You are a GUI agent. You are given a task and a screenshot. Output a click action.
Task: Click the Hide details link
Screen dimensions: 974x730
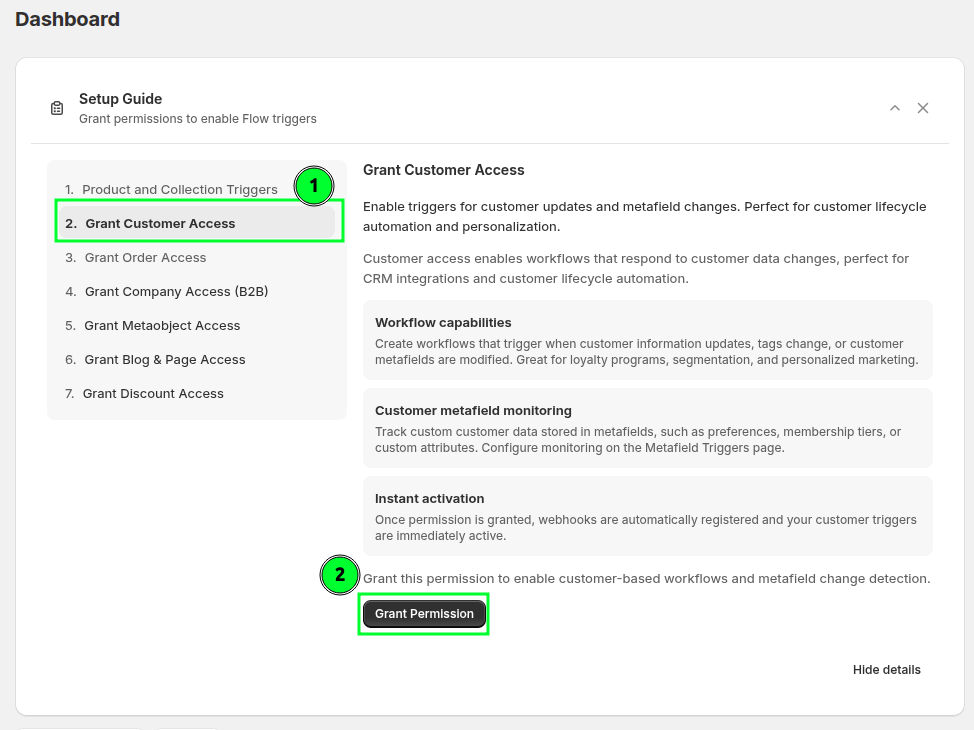(886, 670)
